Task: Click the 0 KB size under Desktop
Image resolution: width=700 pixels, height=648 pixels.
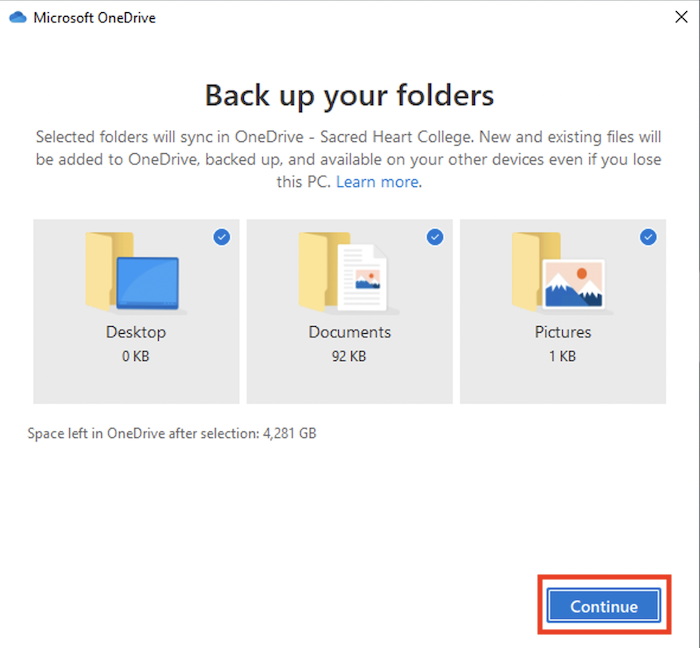Action: 136,356
